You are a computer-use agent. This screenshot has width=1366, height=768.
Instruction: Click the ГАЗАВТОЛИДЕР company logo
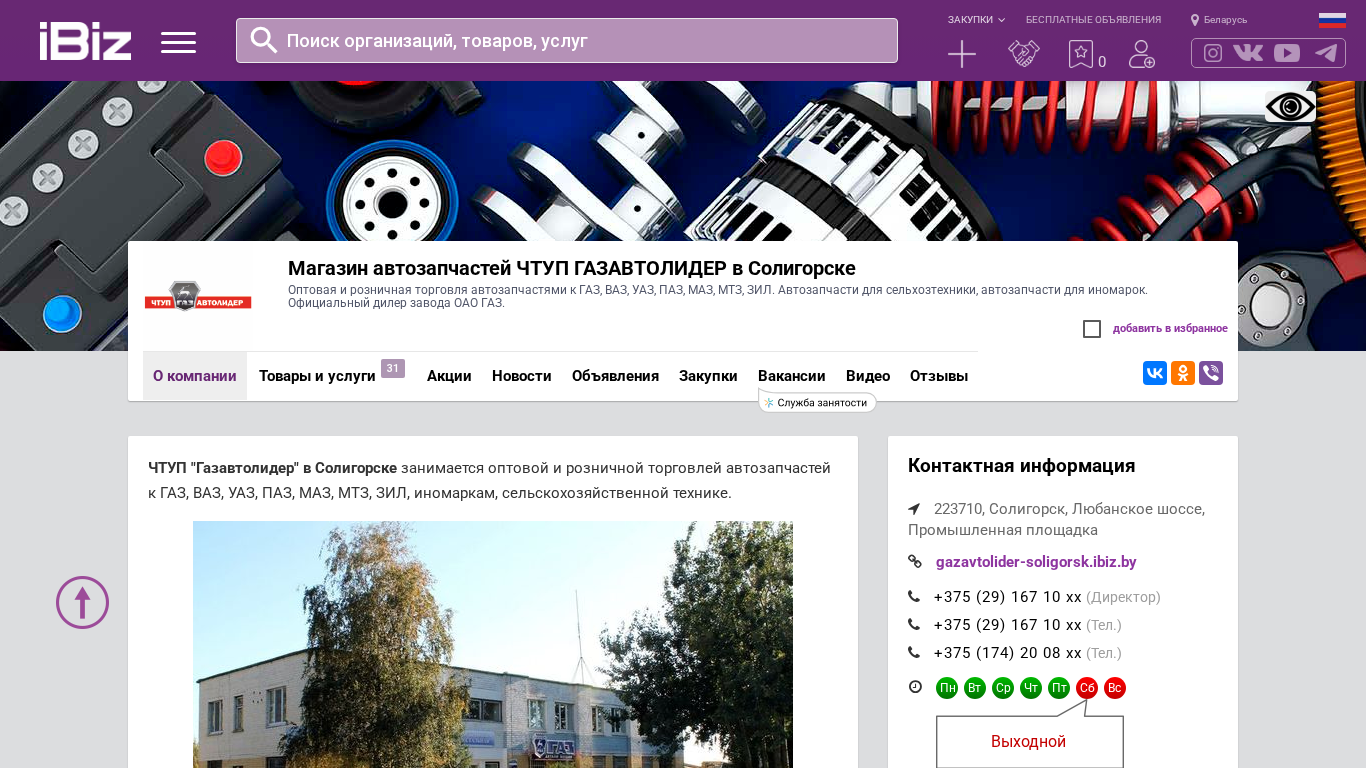point(198,296)
